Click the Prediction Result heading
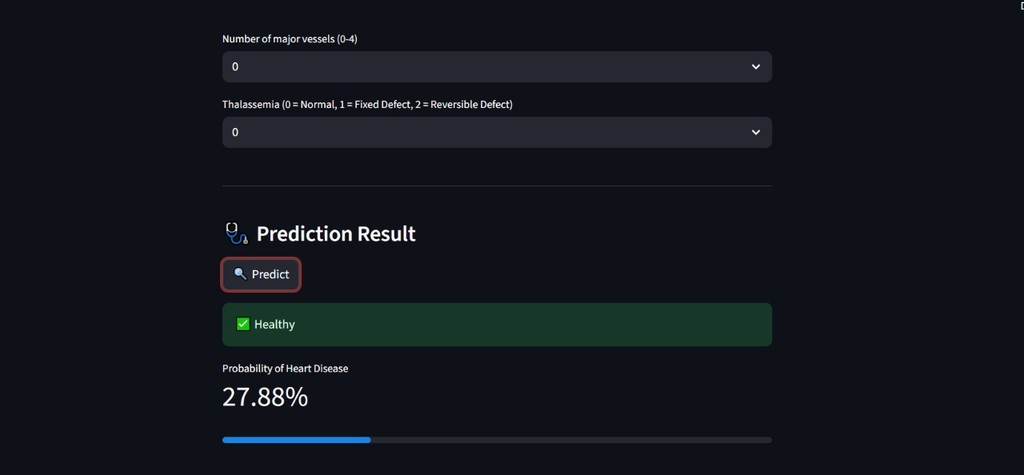This screenshot has width=1024, height=475. pyautogui.click(x=336, y=234)
